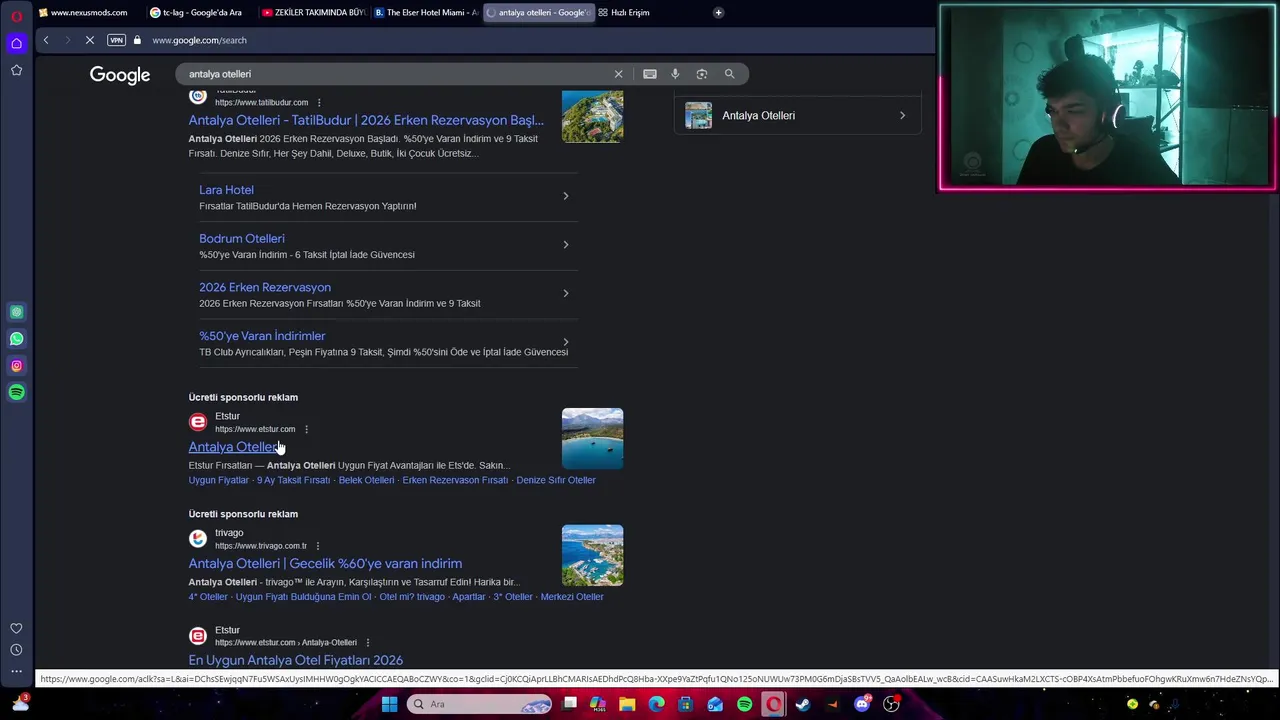Stop page loading with the X button
Viewport: 1280px width, 720px height.
89,40
